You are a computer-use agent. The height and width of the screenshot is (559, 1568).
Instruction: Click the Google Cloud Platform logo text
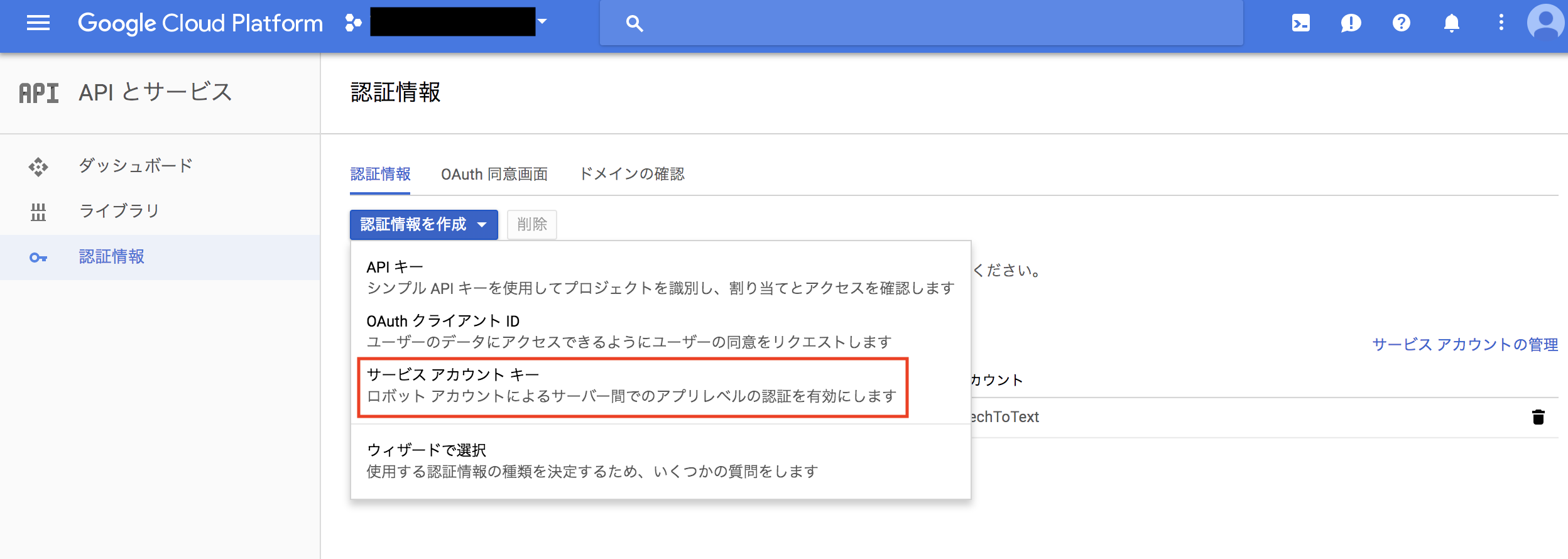[200, 23]
